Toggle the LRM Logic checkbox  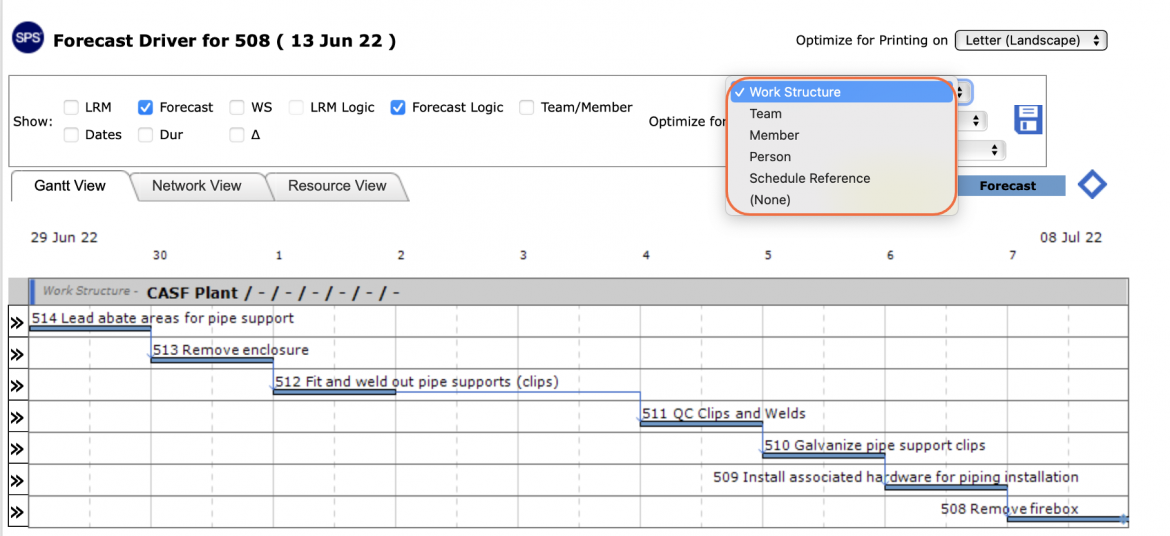(296, 107)
